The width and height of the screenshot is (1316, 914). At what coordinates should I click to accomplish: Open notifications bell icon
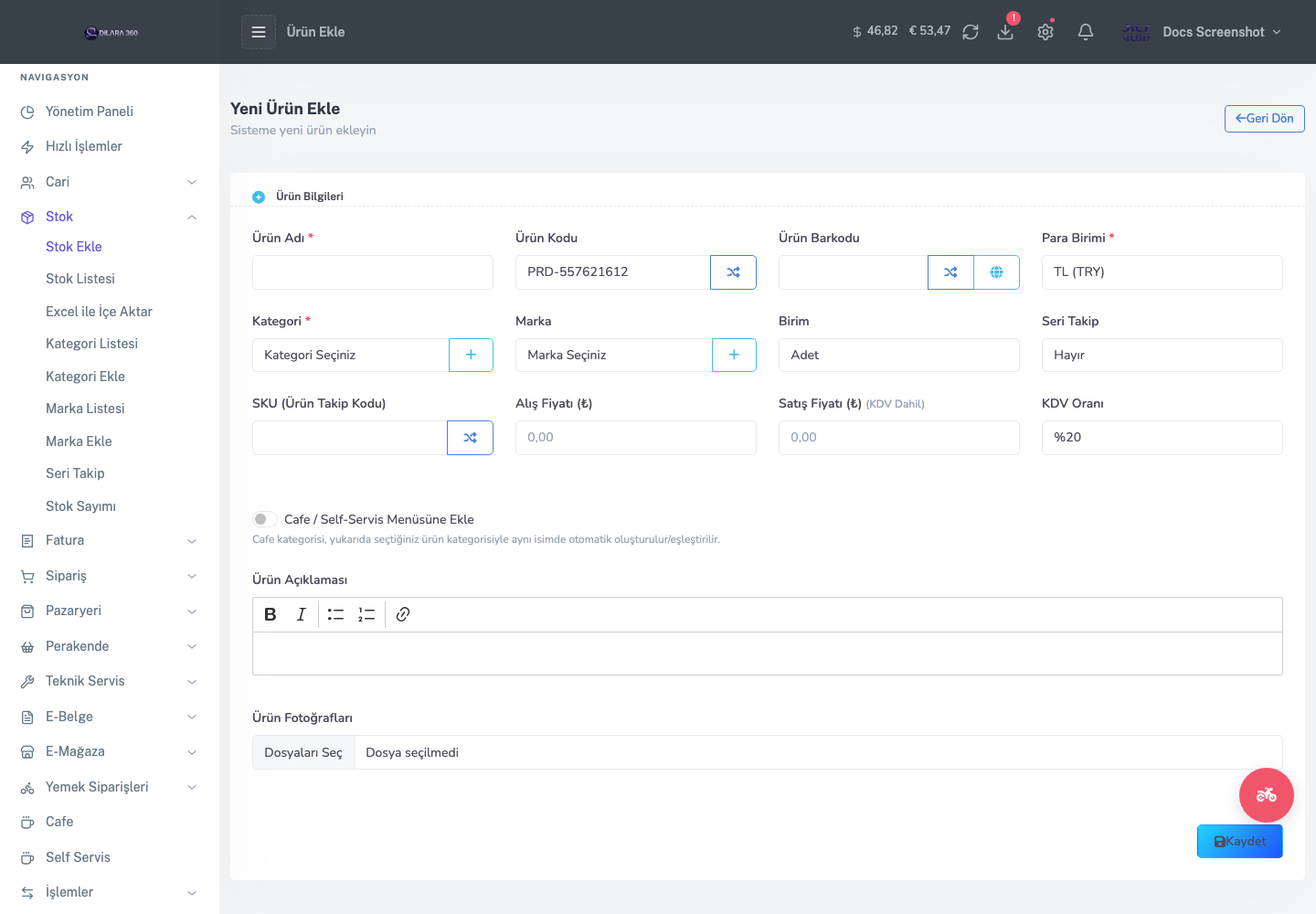point(1086,32)
